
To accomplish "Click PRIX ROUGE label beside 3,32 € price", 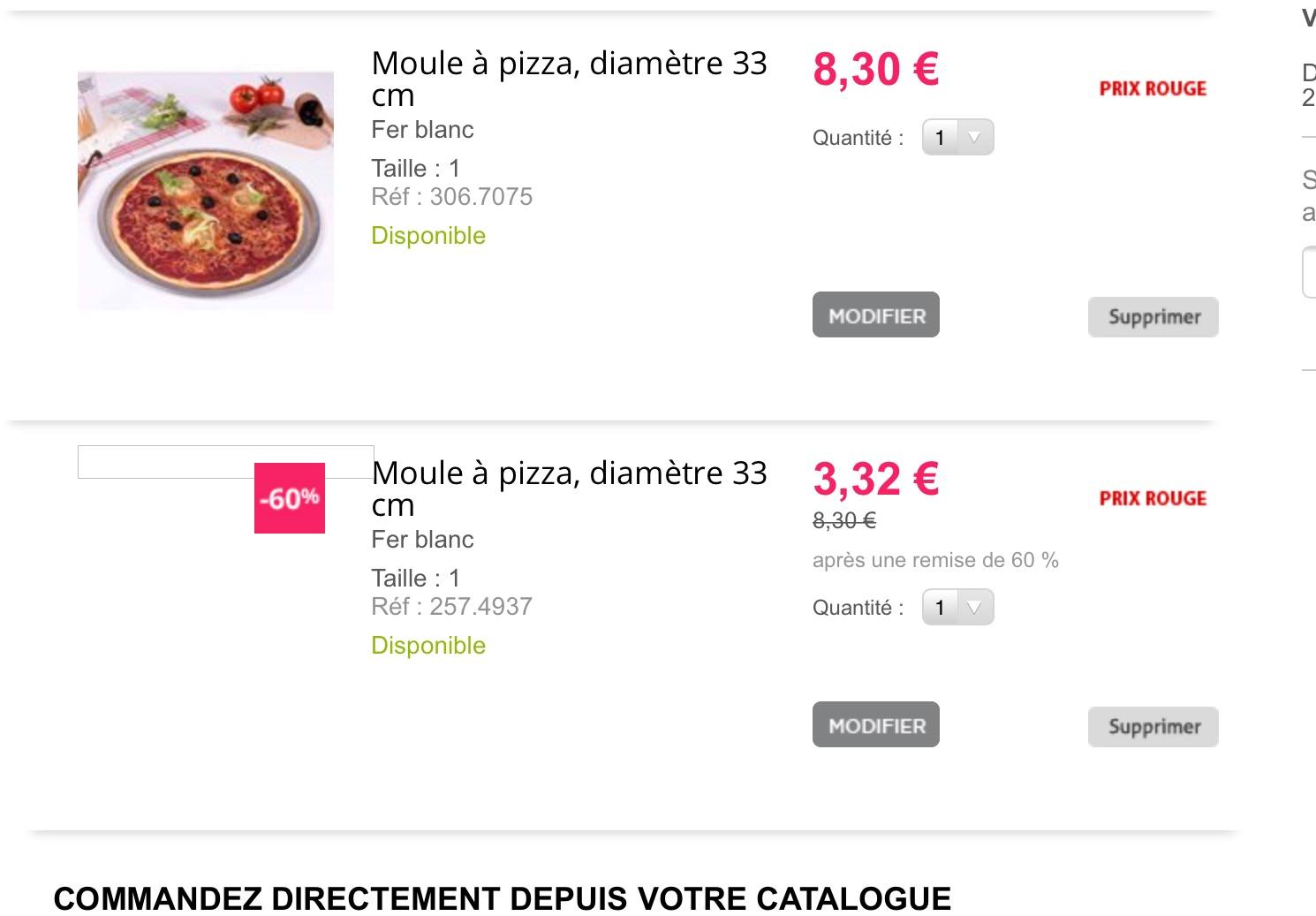I will tap(1153, 498).
